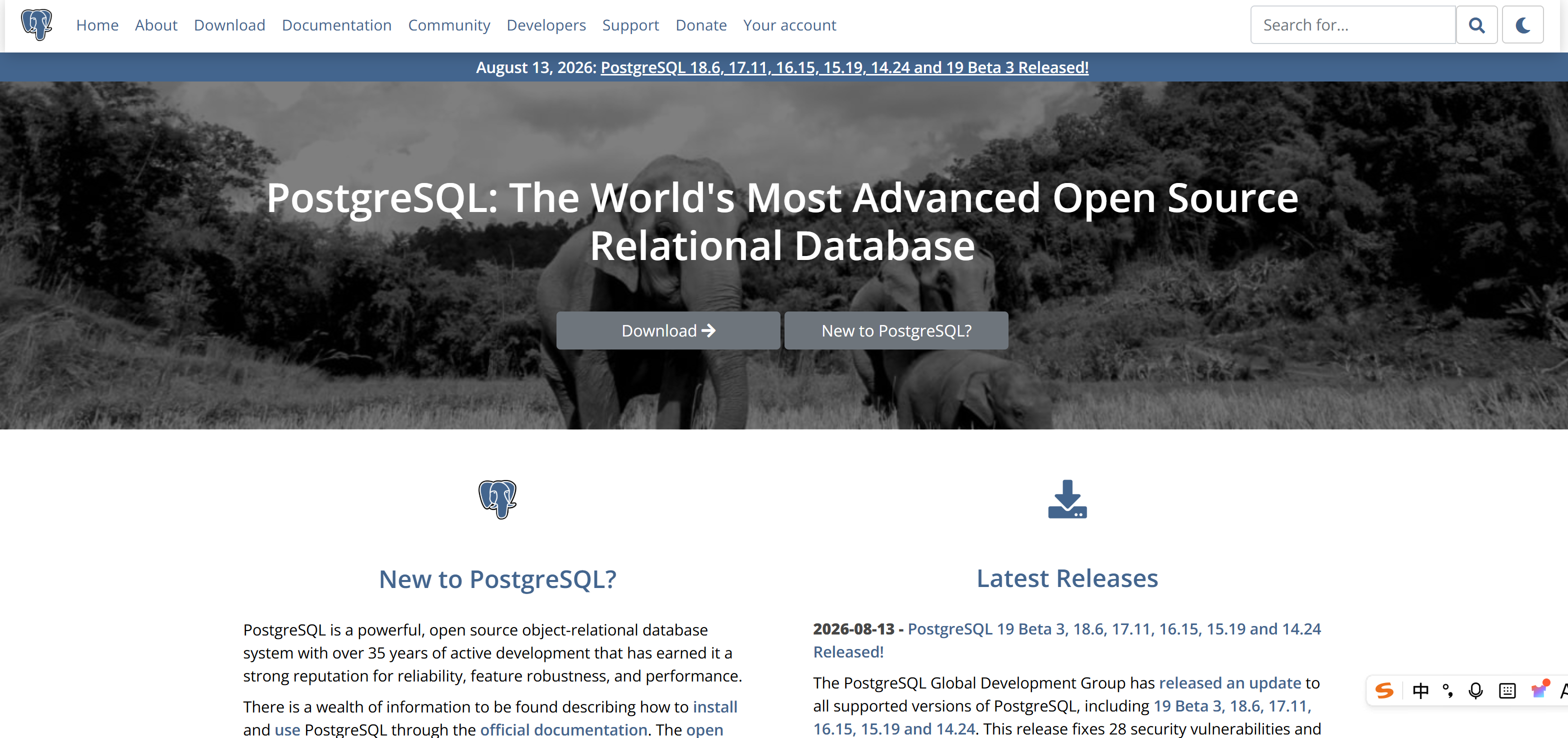Screen dimensions: 1568x738
Task: Focus the Search for... input field
Action: click(x=1352, y=25)
